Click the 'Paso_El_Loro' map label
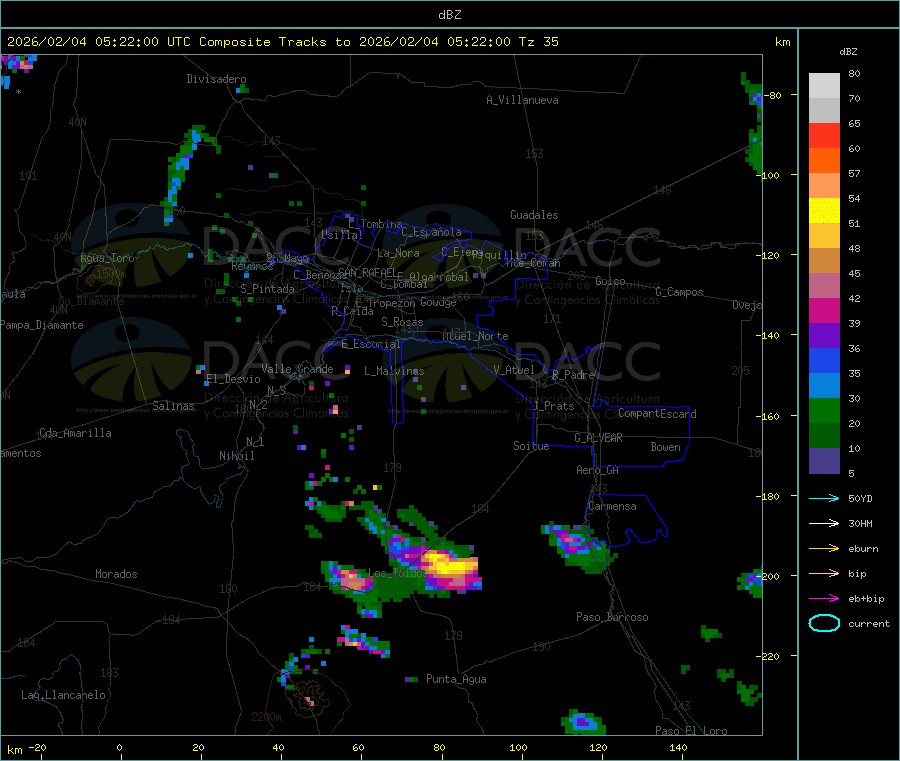This screenshot has width=900, height=761. click(691, 731)
